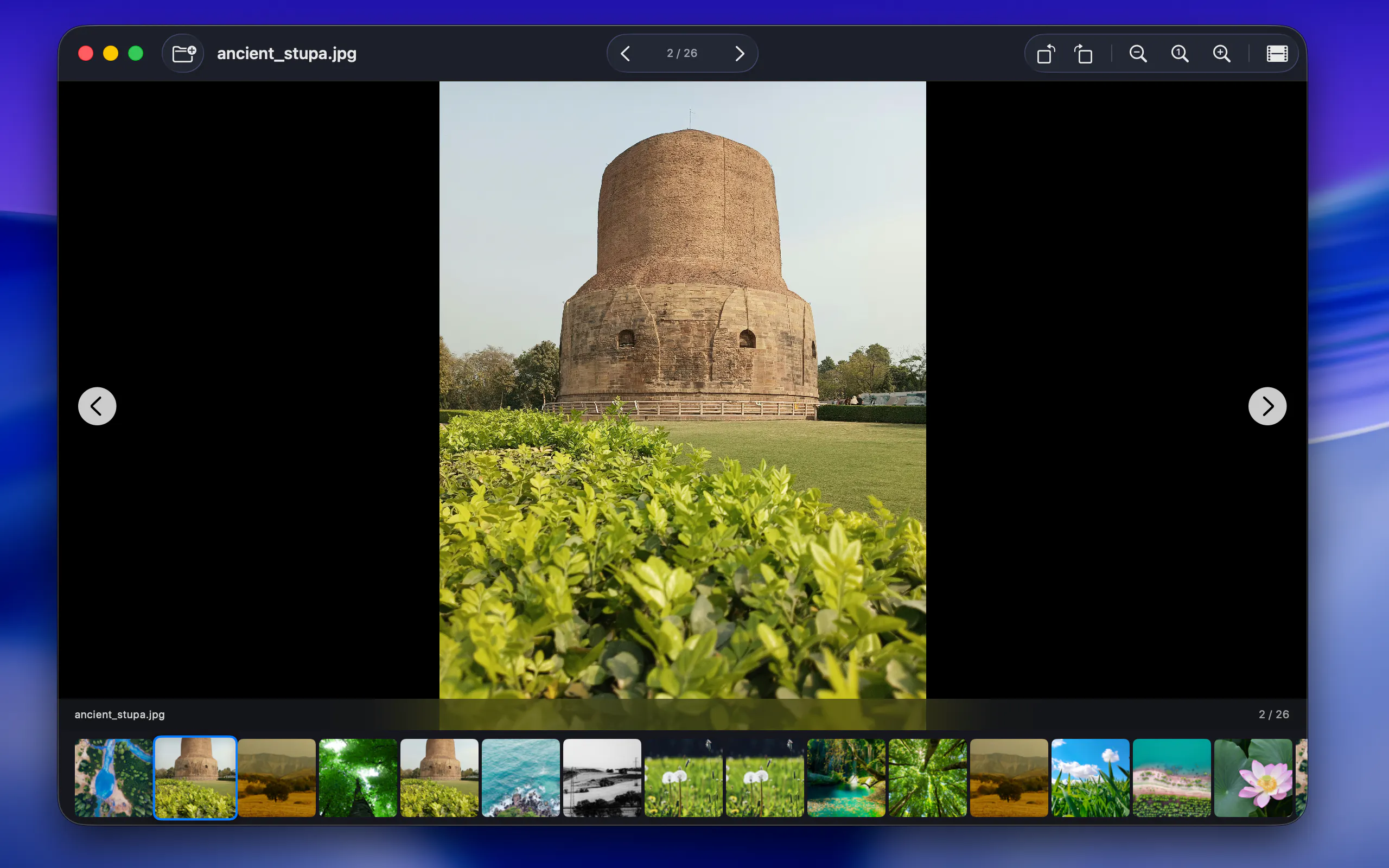This screenshot has width=1389, height=868.
Task: Select the aerial beach coastline thumbnail
Action: [1172, 777]
